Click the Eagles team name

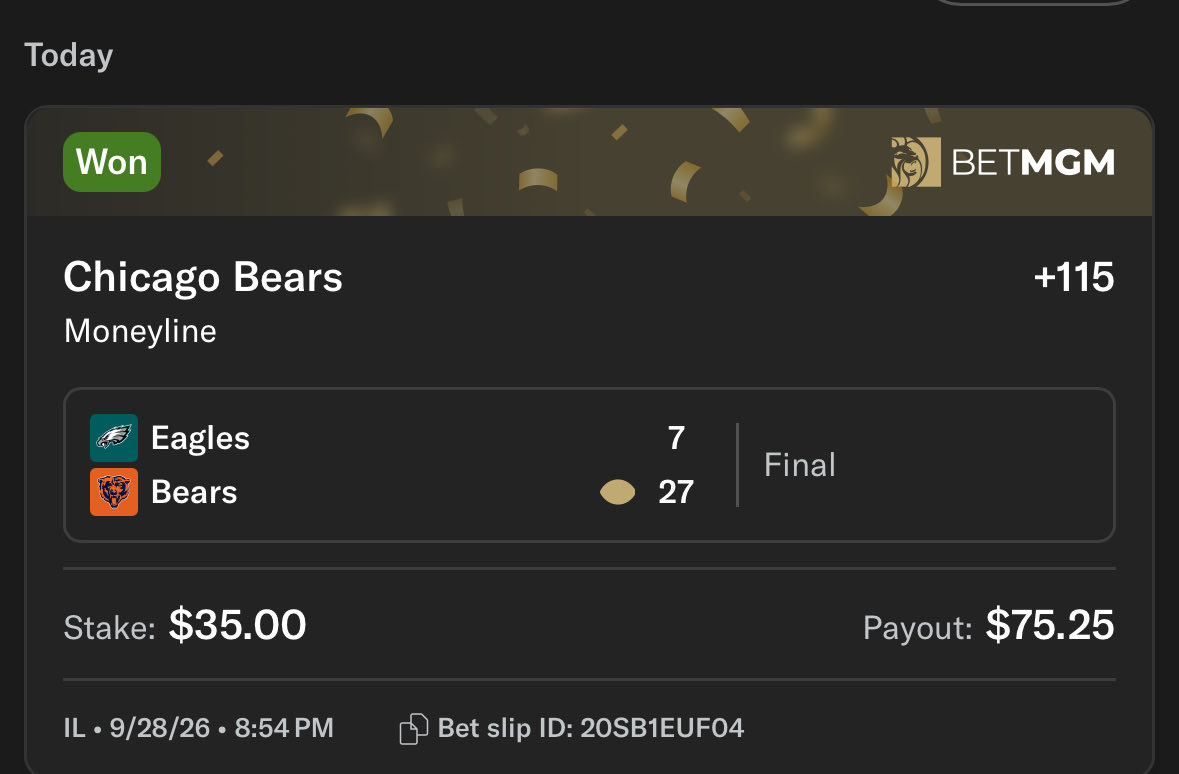pyautogui.click(x=200, y=439)
